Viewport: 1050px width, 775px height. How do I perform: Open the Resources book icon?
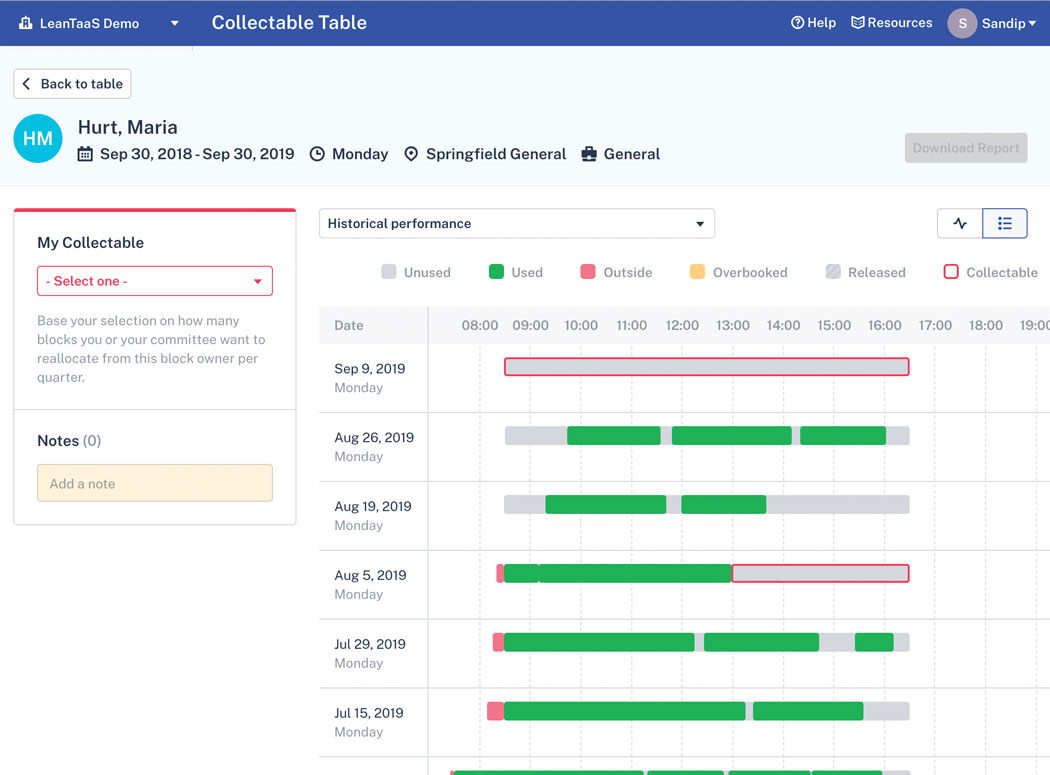(857, 23)
